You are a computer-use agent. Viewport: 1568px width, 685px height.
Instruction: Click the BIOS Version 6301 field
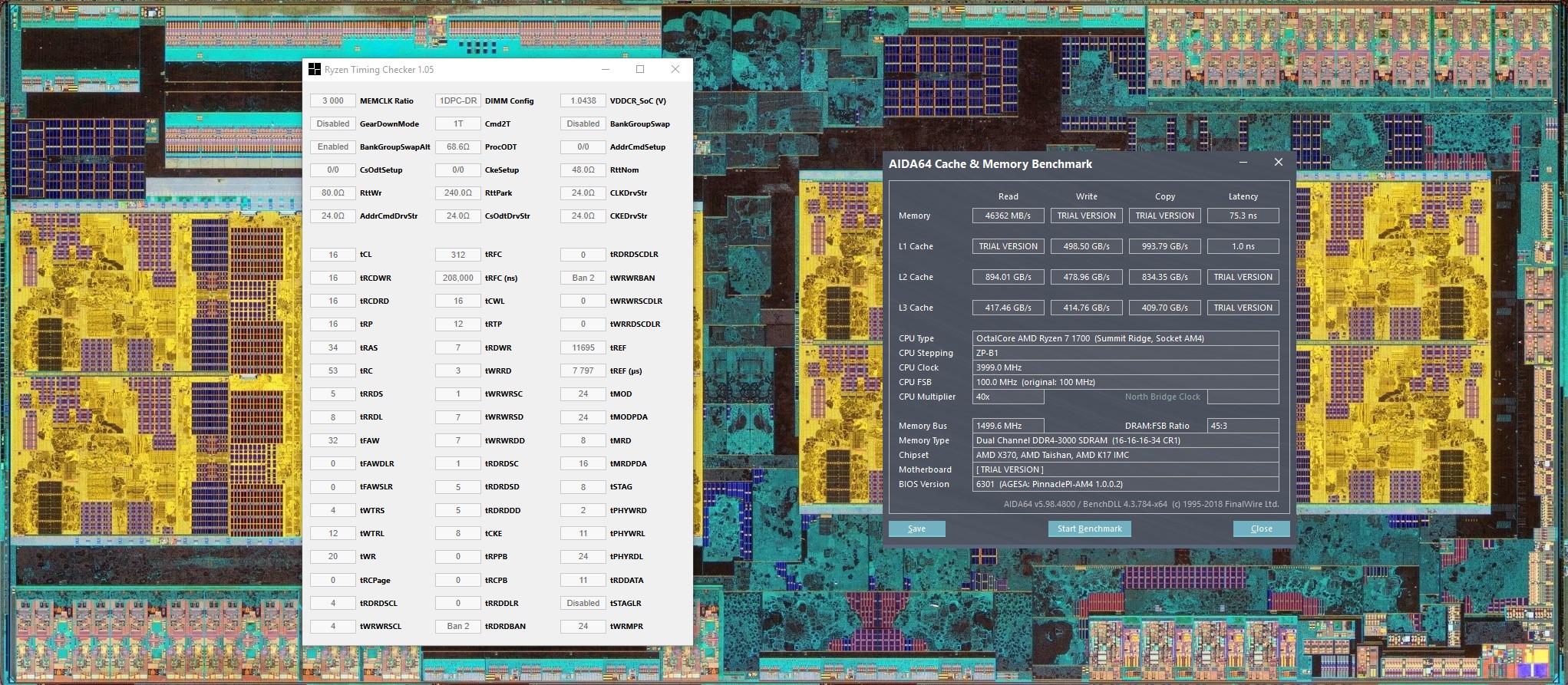tap(1125, 484)
